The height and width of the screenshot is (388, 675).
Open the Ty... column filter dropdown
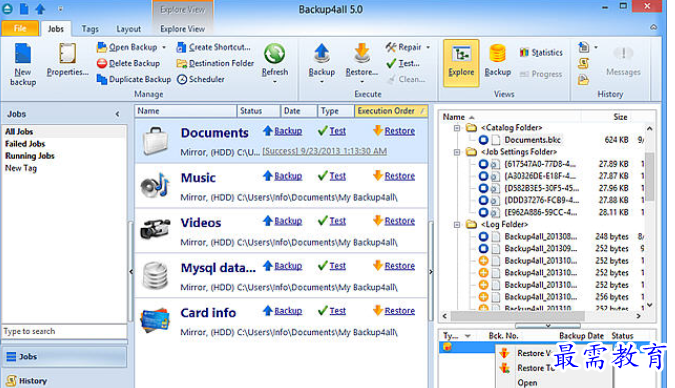(x=468, y=335)
